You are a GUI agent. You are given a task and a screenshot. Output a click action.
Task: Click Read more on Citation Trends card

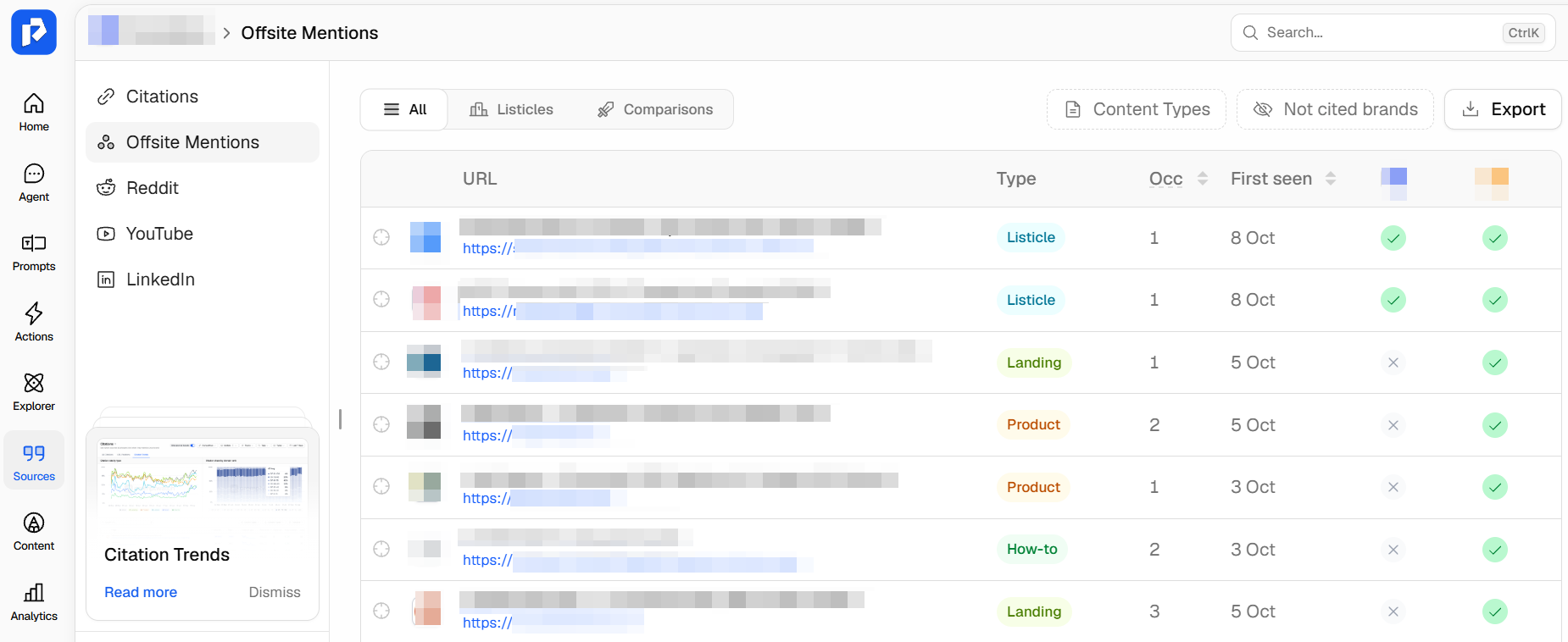[141, 592]
